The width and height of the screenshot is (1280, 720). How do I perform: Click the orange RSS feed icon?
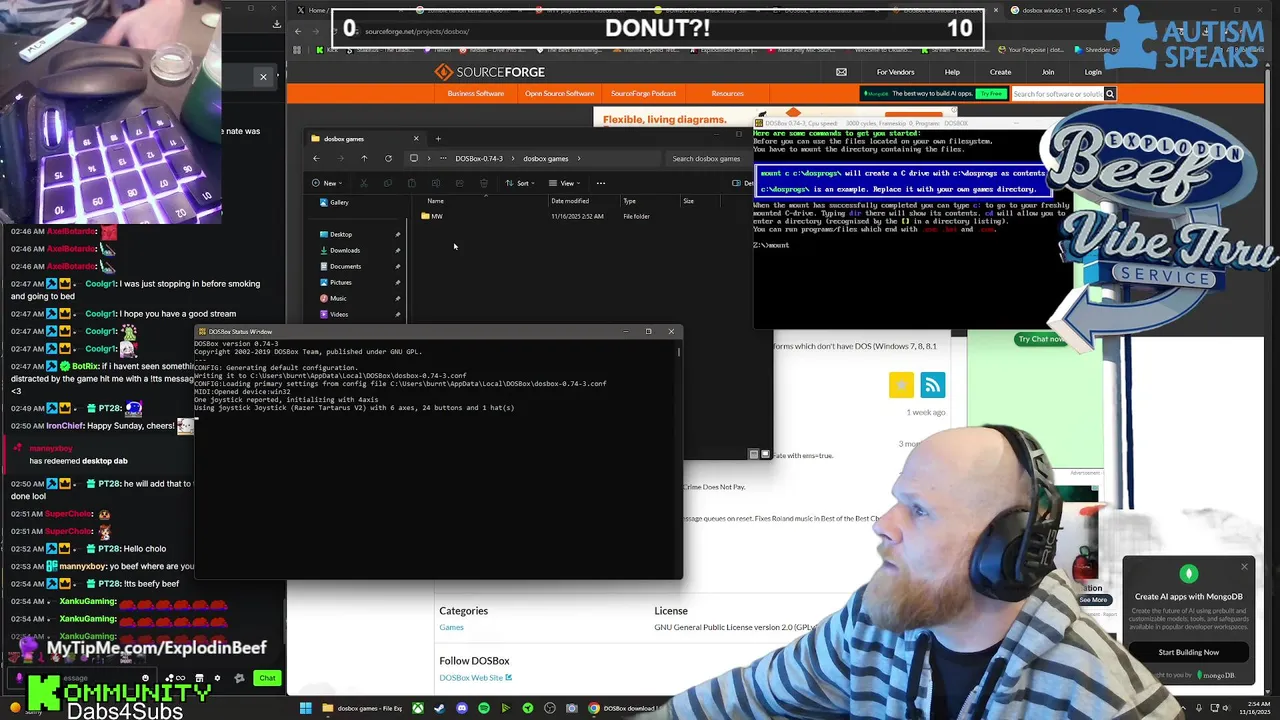(932, 385)
